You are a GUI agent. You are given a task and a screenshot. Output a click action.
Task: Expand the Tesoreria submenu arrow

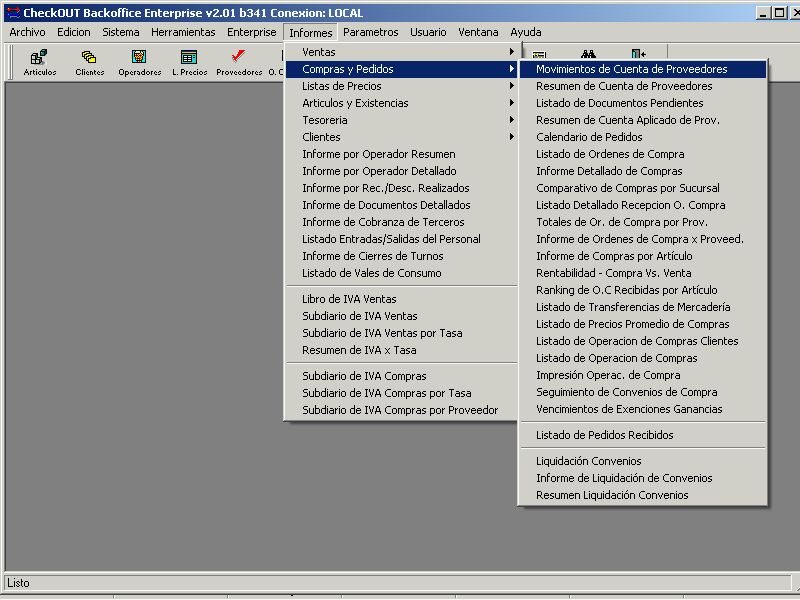[x=511, y=120]
